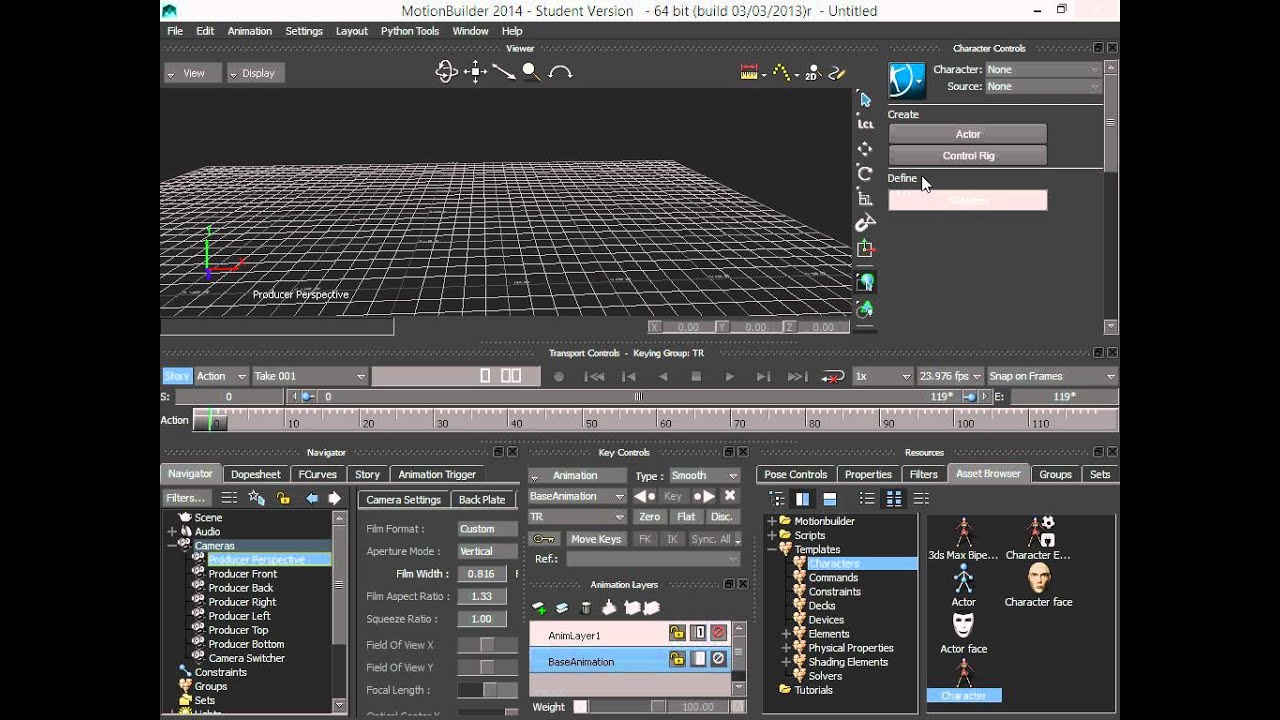Screen dimensions: 1280x720
Task: Select the Producer Front camera
Action: 242,574
